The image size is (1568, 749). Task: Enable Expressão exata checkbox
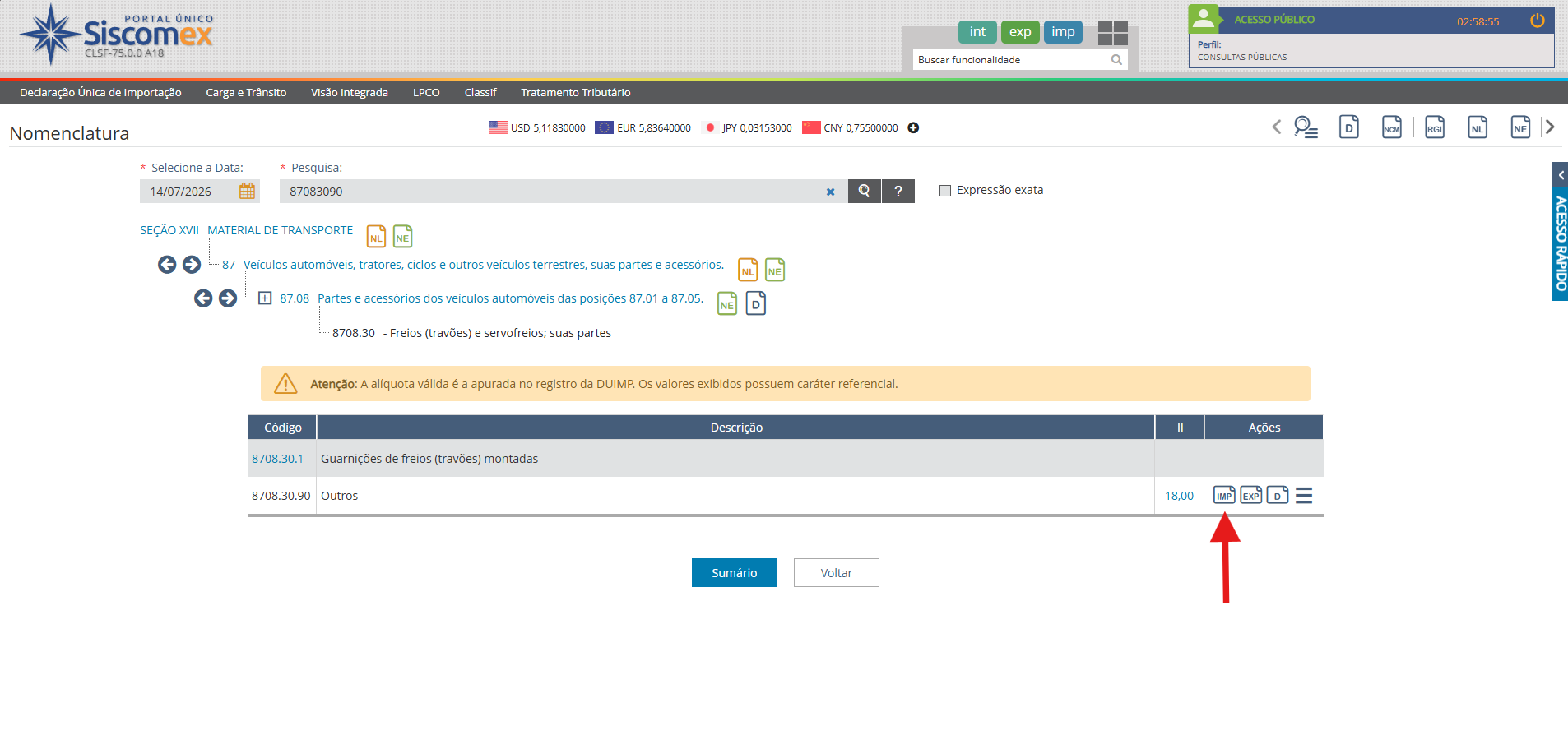pos(945,191)
